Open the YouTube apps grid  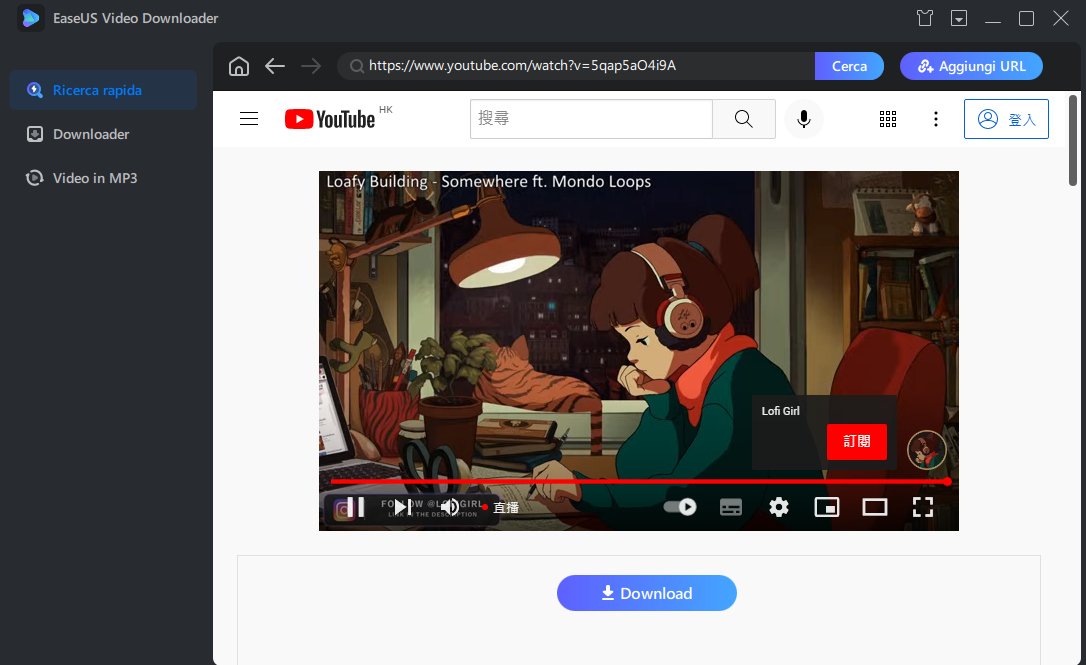coord(888,119)
